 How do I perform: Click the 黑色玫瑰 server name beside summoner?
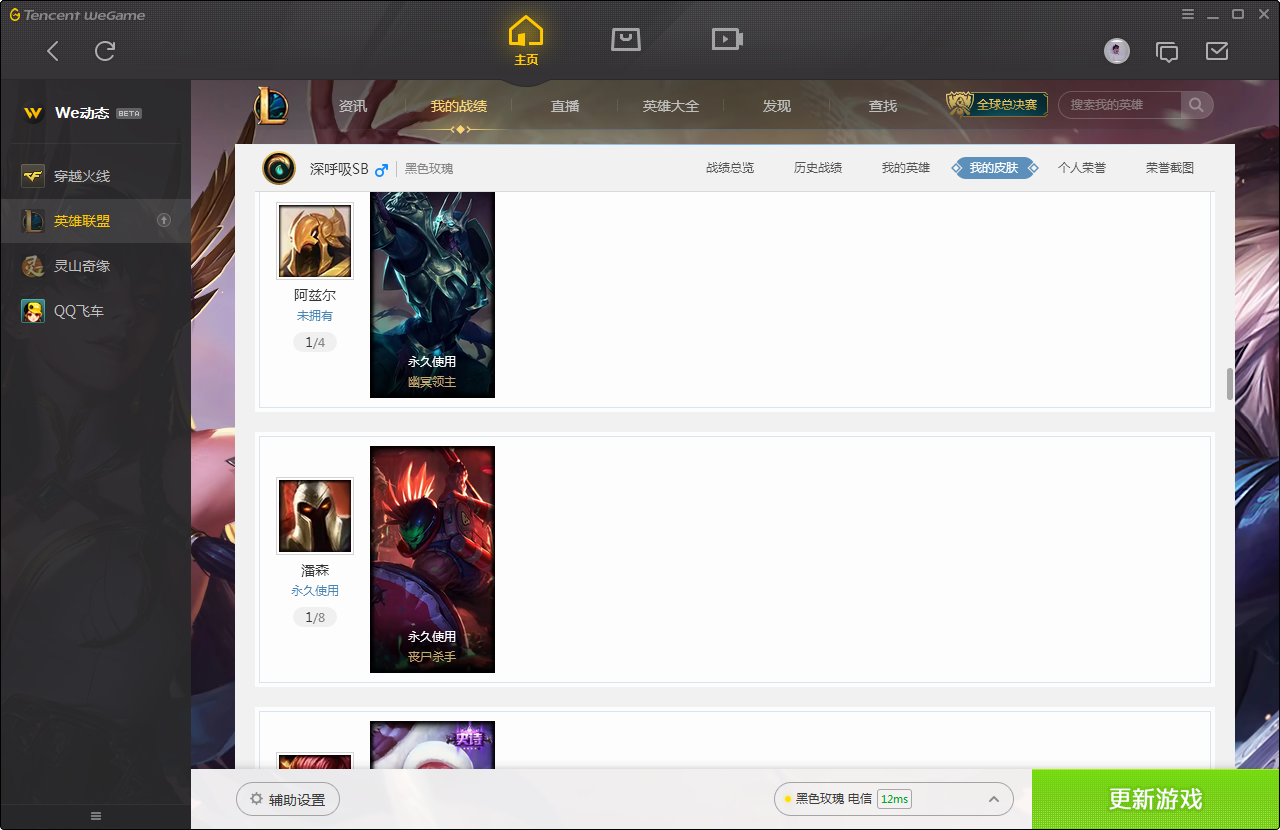click(x=429, y=169)
